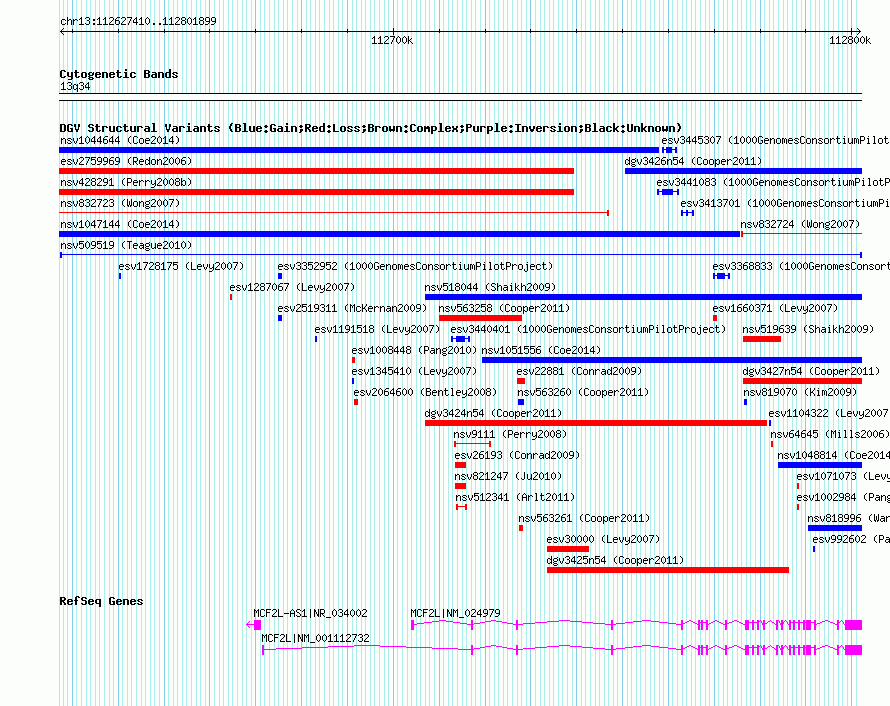Open gene MCF2L-AS1|NR_034002
The image size is (890, 706).
310,613
